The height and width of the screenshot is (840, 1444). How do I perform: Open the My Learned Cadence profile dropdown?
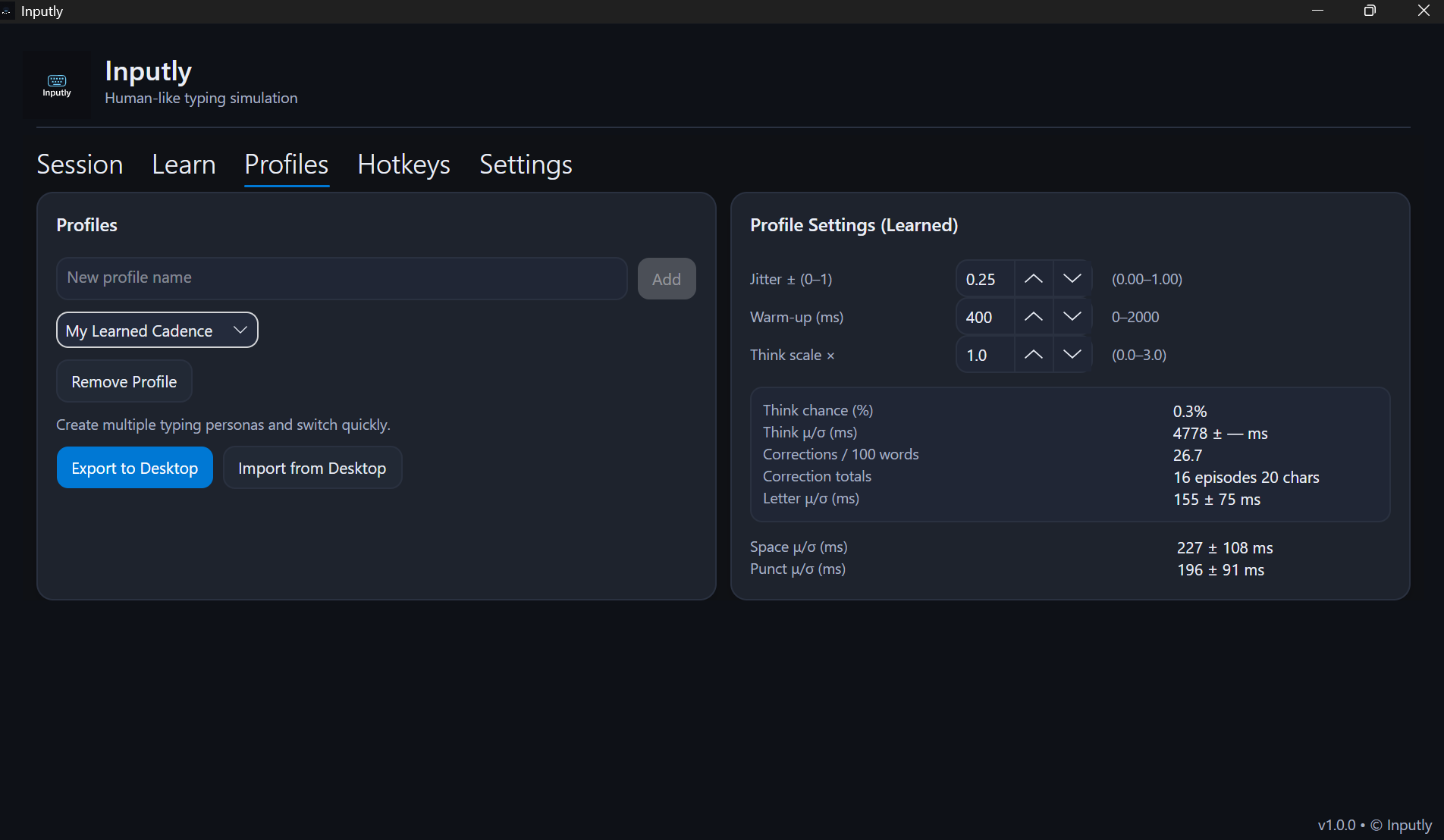point(157,331)
